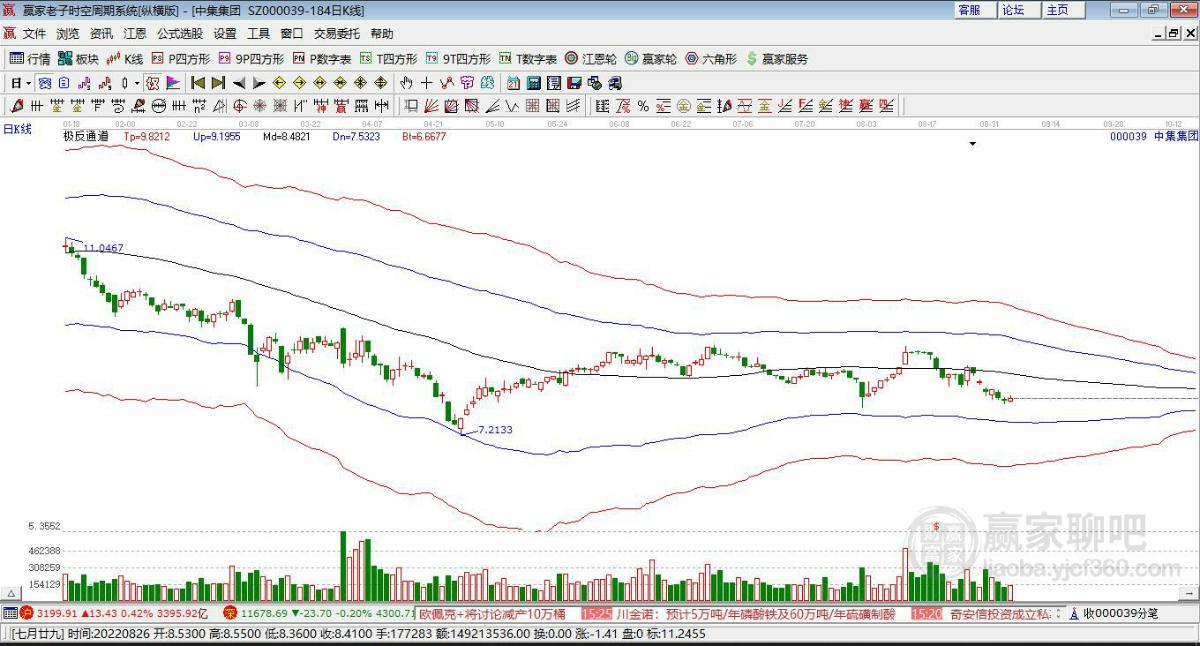Jump to first bar icon
1200x646 pixels.
coord(197,82)
